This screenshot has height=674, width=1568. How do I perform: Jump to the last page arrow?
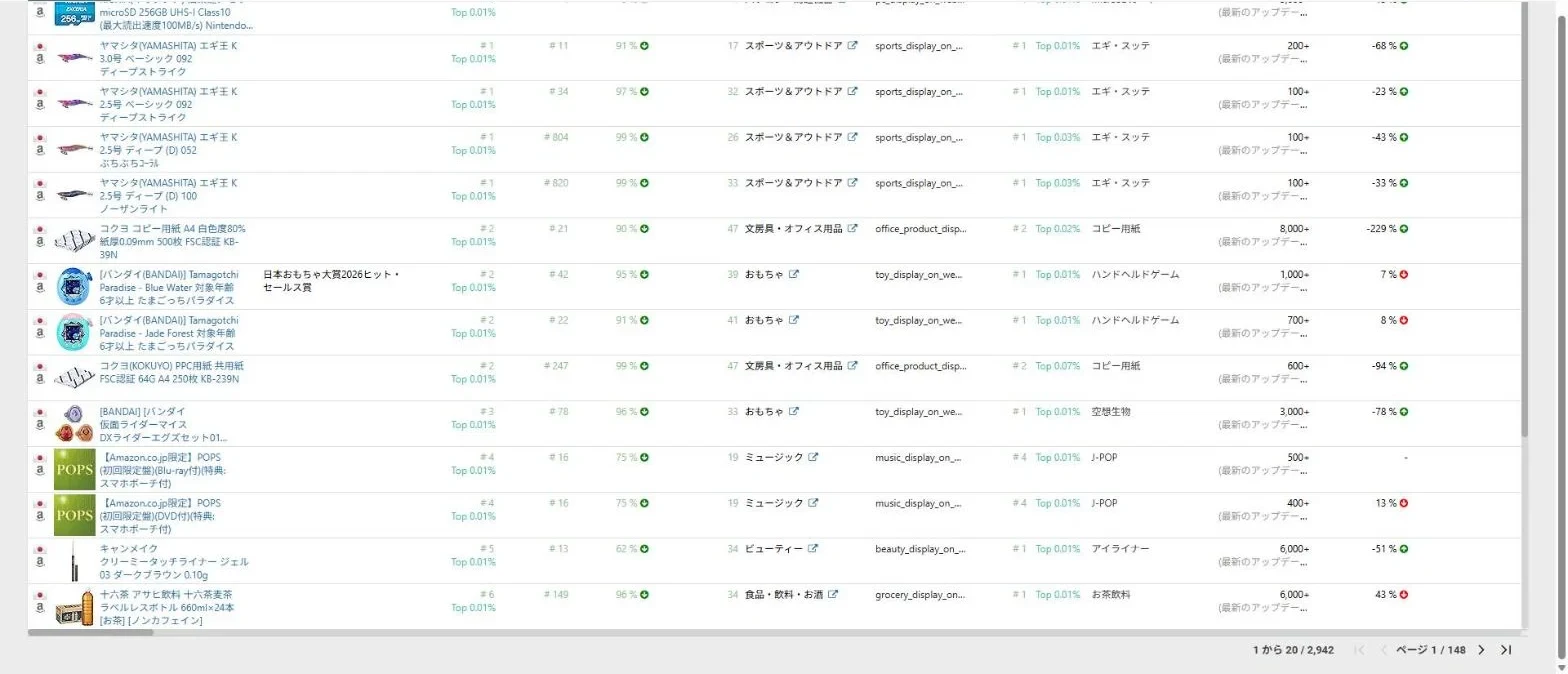pyautogui.click(x=1506, y=650)
